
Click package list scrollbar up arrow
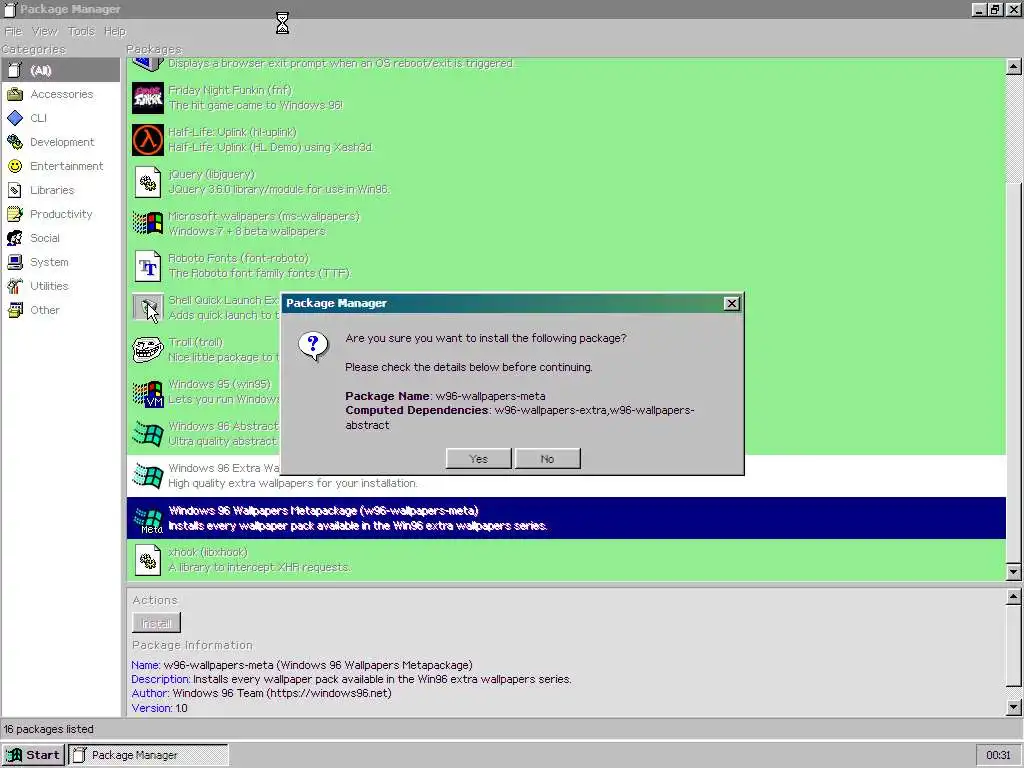[1014, 66]
